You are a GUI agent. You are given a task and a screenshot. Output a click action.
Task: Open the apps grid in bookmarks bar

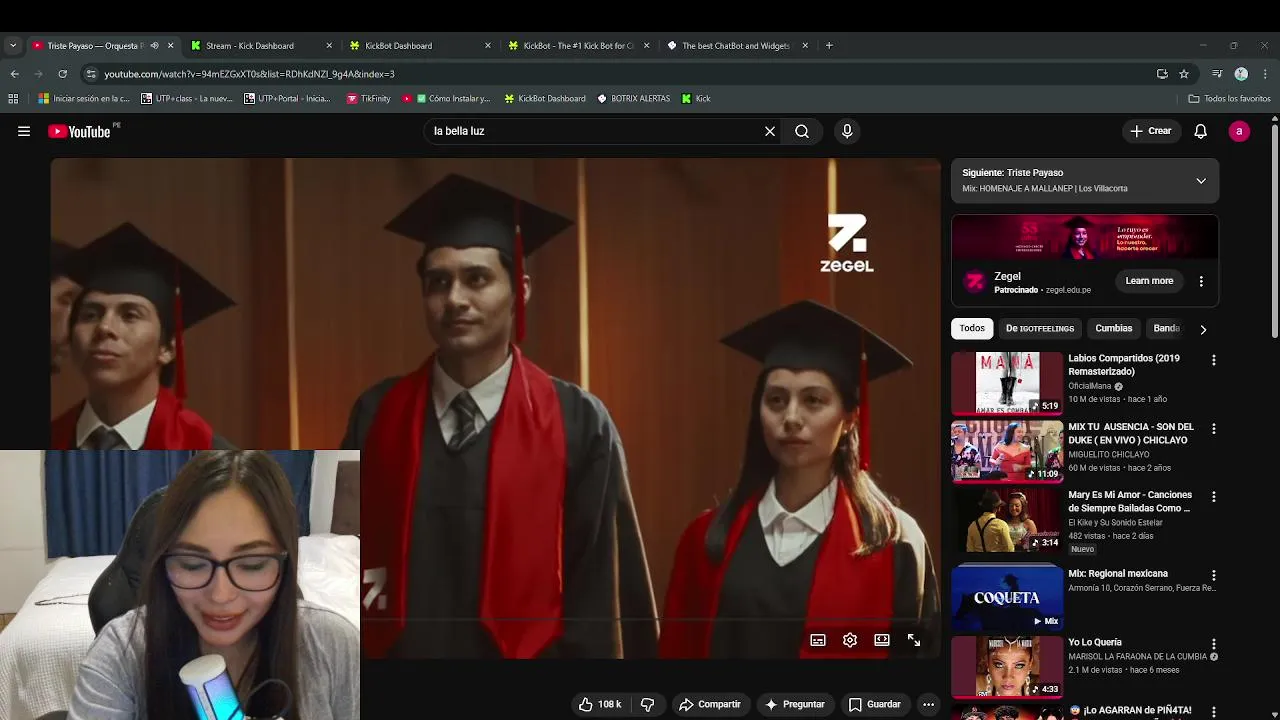13,98
